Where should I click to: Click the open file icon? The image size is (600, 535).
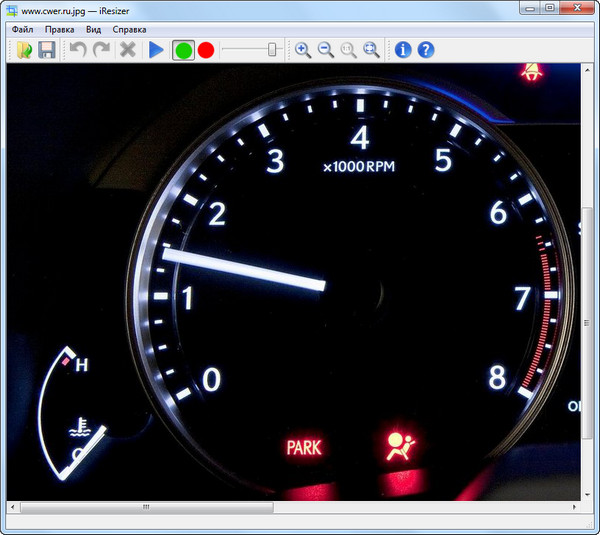tap(24, 50)
